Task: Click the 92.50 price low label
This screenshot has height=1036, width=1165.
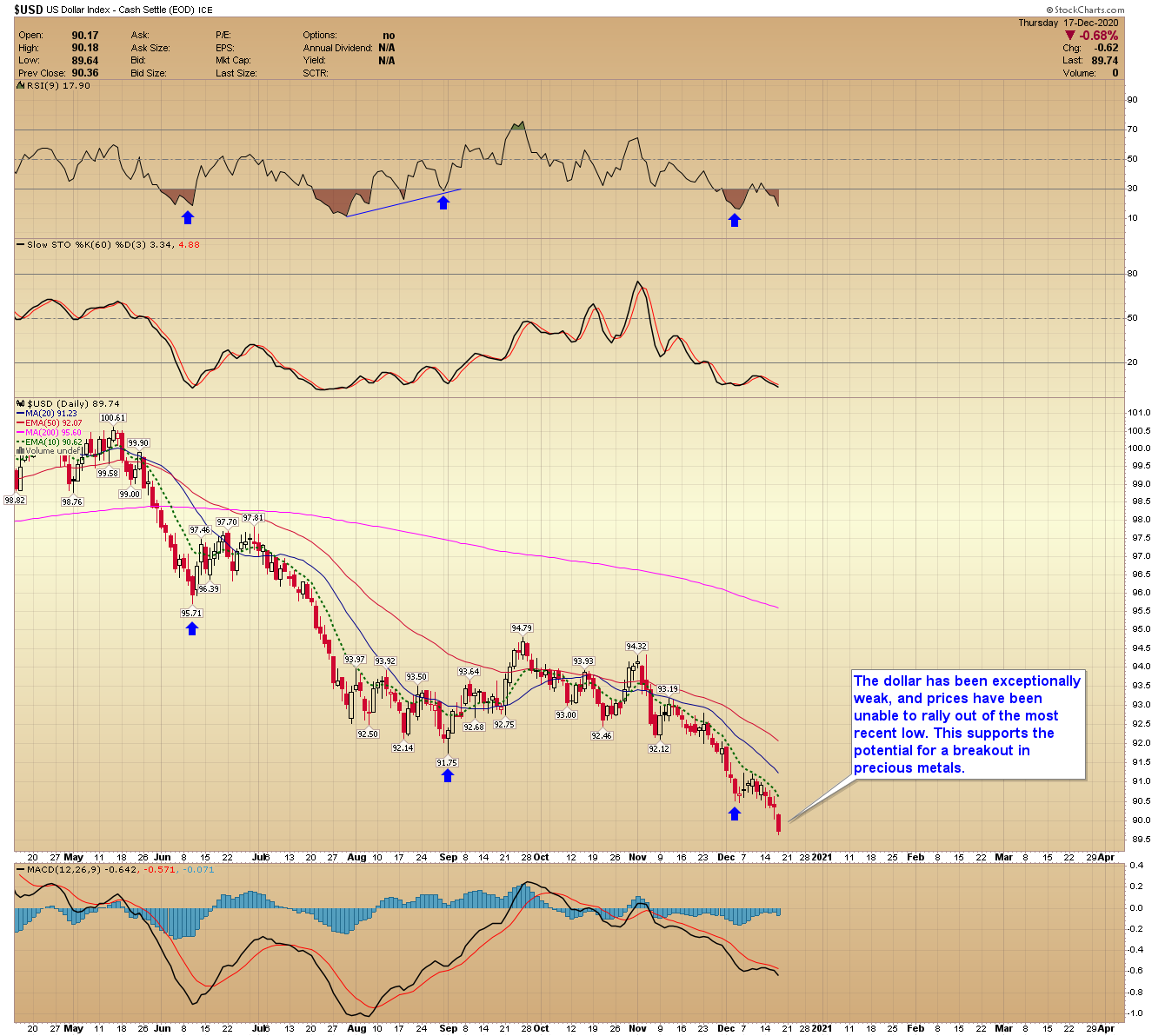Action: (368, 734)
